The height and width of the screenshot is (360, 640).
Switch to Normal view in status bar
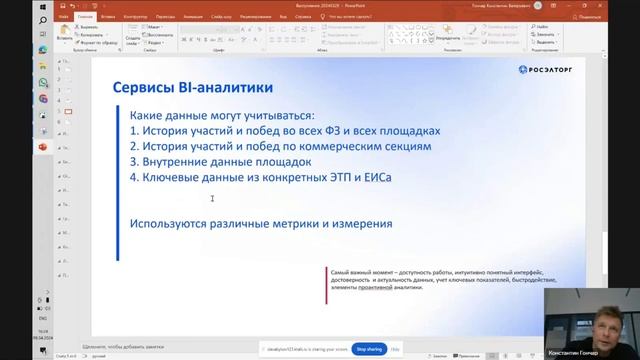(492, 356)
